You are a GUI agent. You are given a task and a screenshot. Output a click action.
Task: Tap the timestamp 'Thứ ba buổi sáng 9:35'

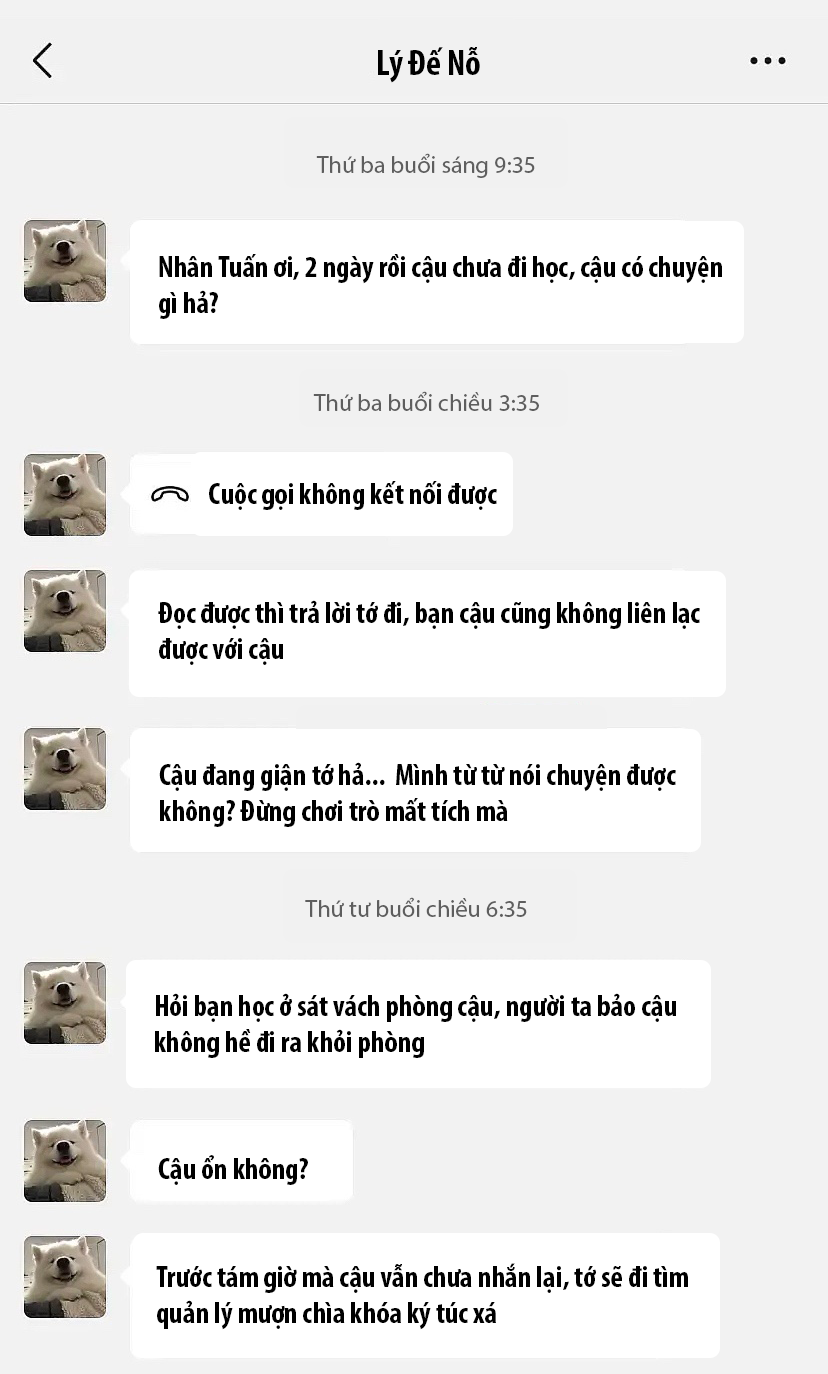tap(426, 165)
